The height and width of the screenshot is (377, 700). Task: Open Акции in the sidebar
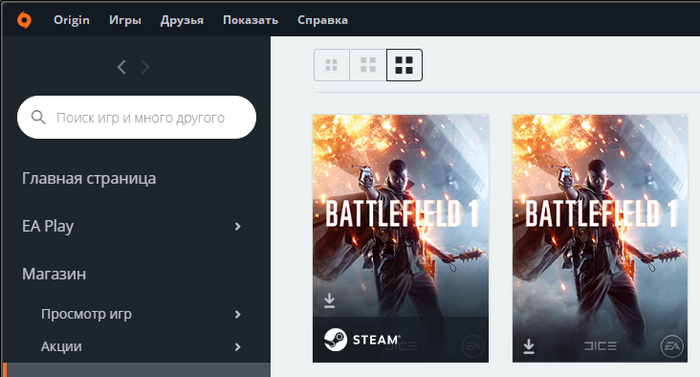click(x=61, y=347)
